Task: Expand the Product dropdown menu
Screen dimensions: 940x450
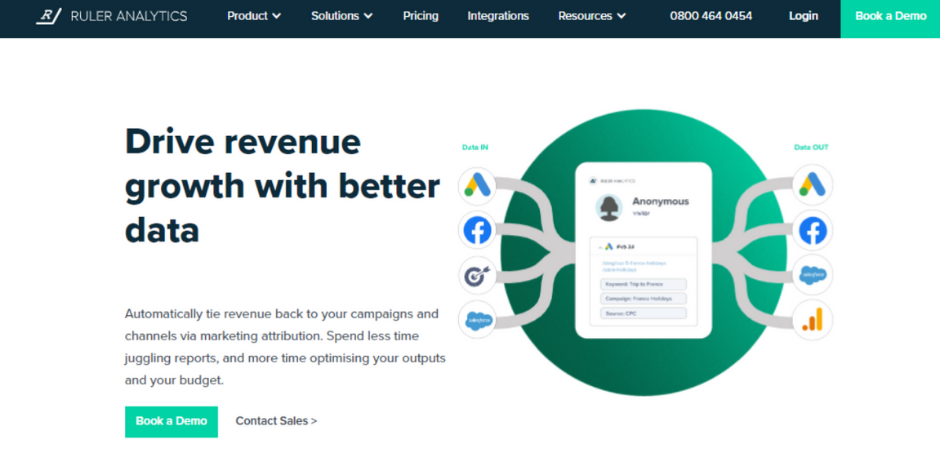Action: click(x=254, y=16)
